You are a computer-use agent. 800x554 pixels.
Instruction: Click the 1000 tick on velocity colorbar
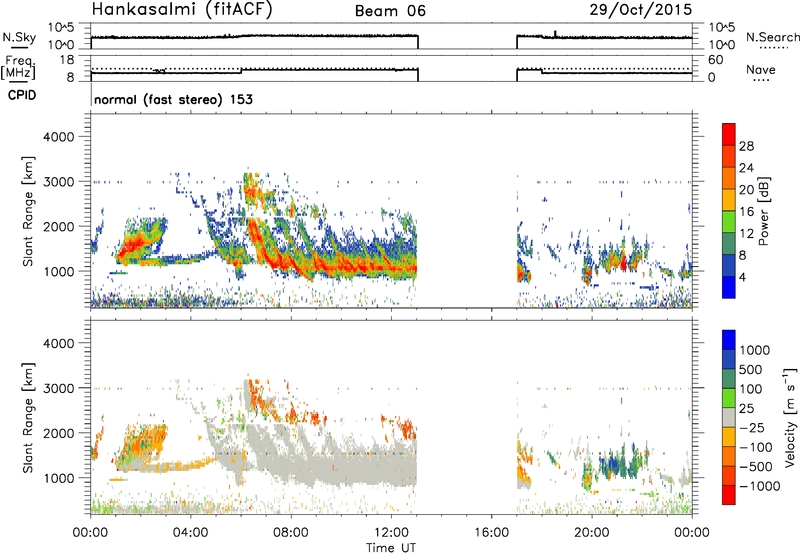click(x=754, y=350)
